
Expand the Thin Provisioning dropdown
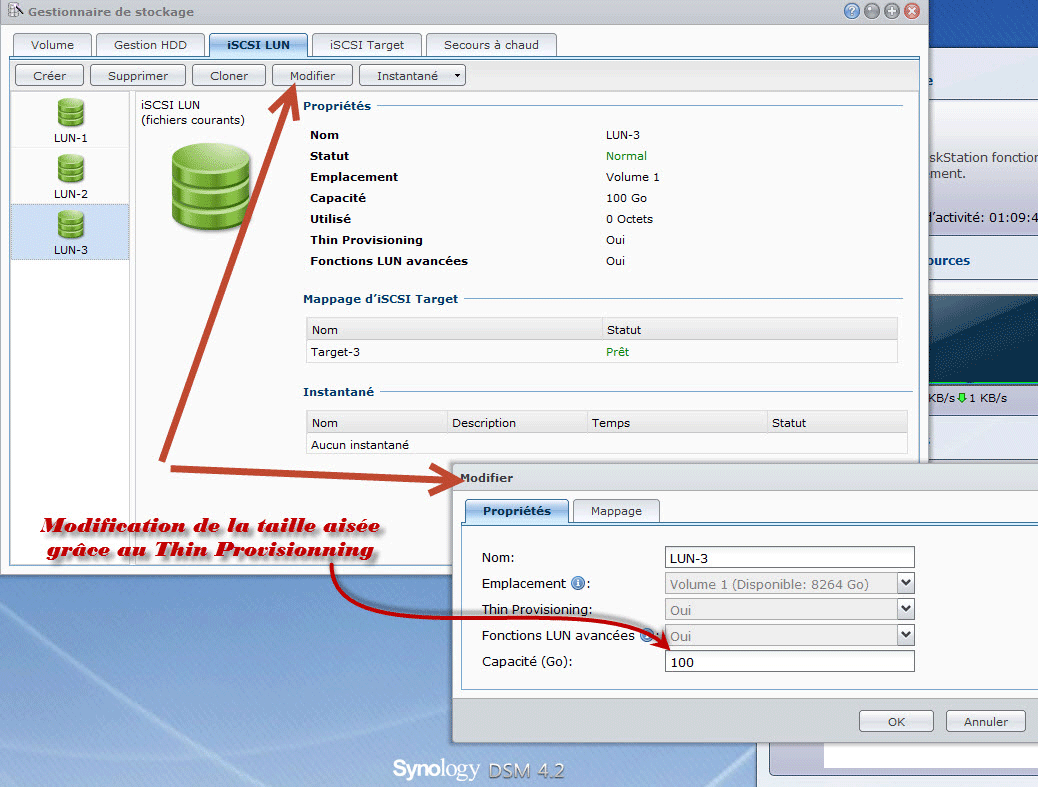(905, 610)
